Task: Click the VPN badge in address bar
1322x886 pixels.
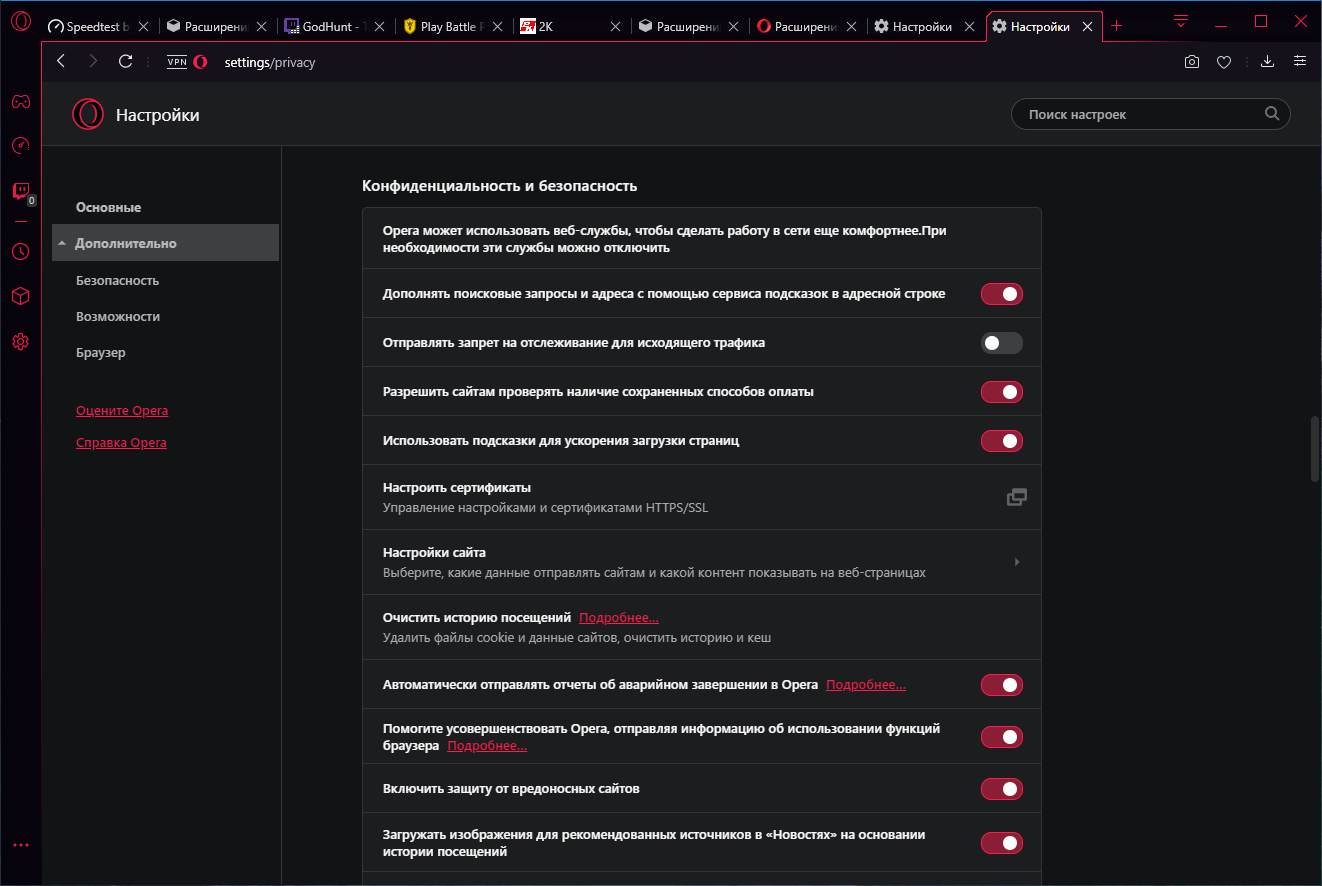Action: [x=177, y=62]
